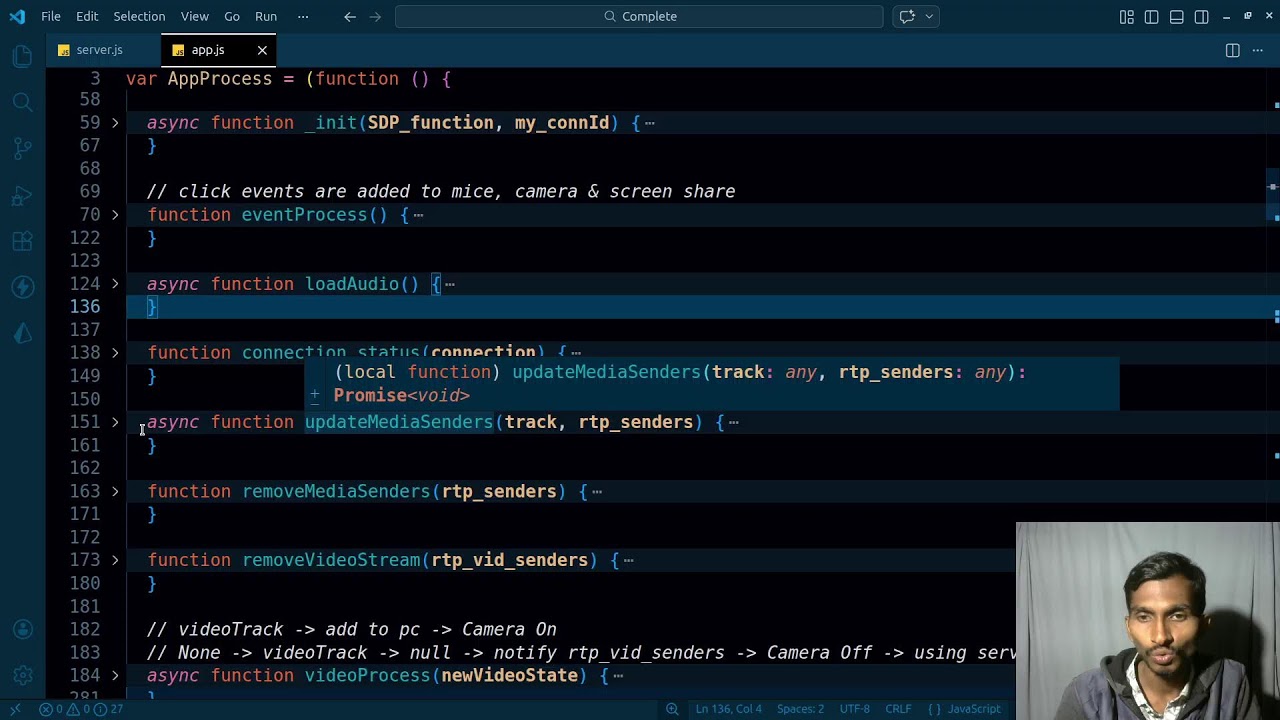Image resolution: width=1280 pixels, height=720 pixels.
Task: Open the lightning bolt extension view
Action: (x=22, y=287)
